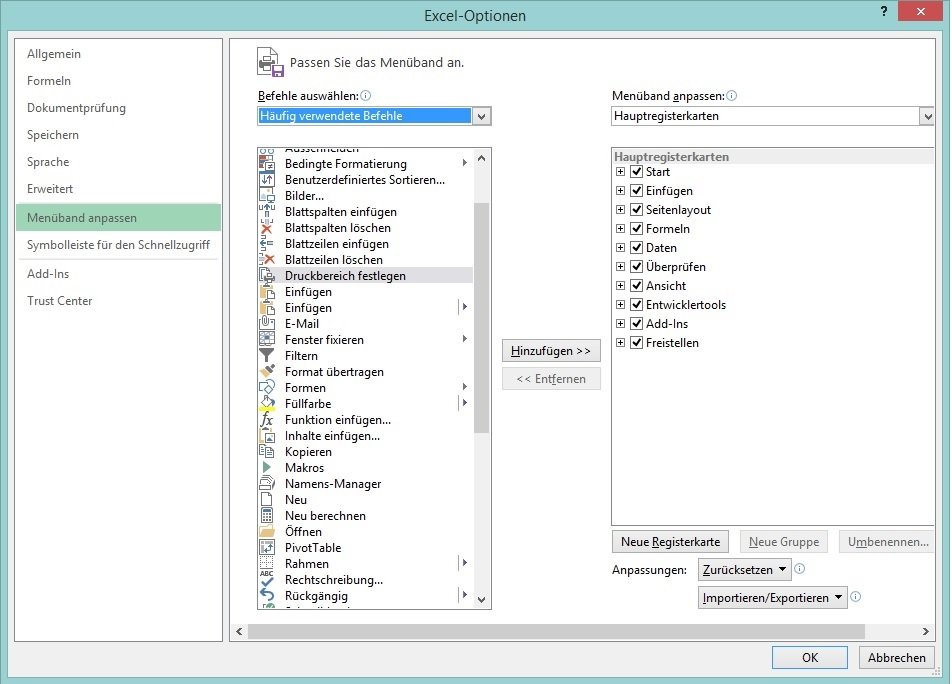Click the Funktion einfügen fx icon
952x684 pixels.
tap(267, 419)
